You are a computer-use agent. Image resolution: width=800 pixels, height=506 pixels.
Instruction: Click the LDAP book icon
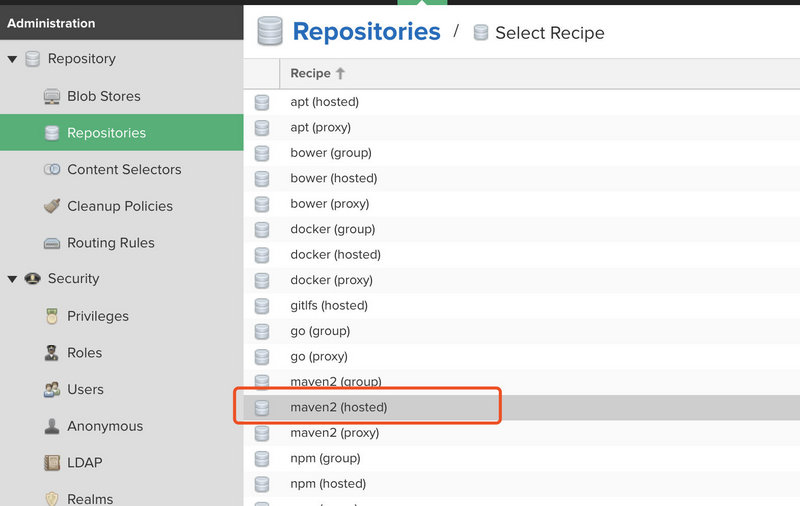52,463
